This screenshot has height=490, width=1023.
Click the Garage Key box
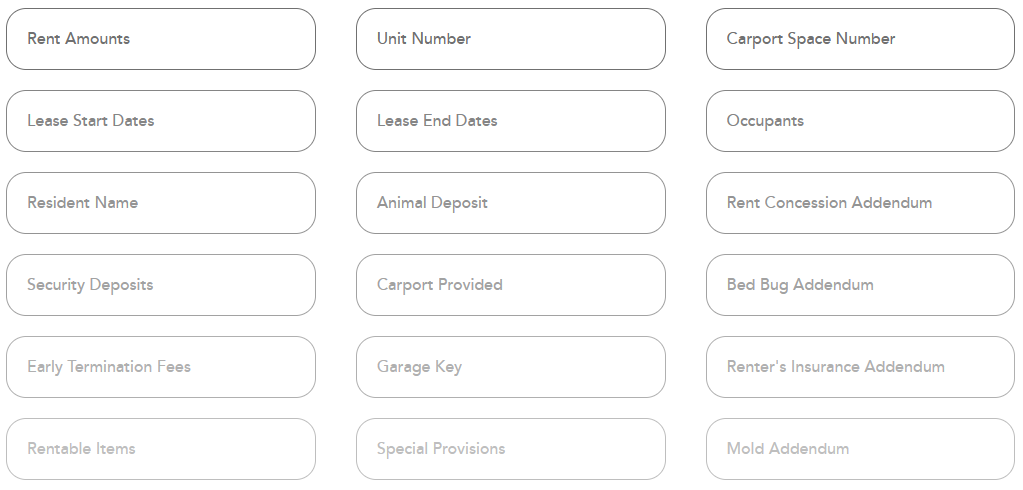click(511, 367)
